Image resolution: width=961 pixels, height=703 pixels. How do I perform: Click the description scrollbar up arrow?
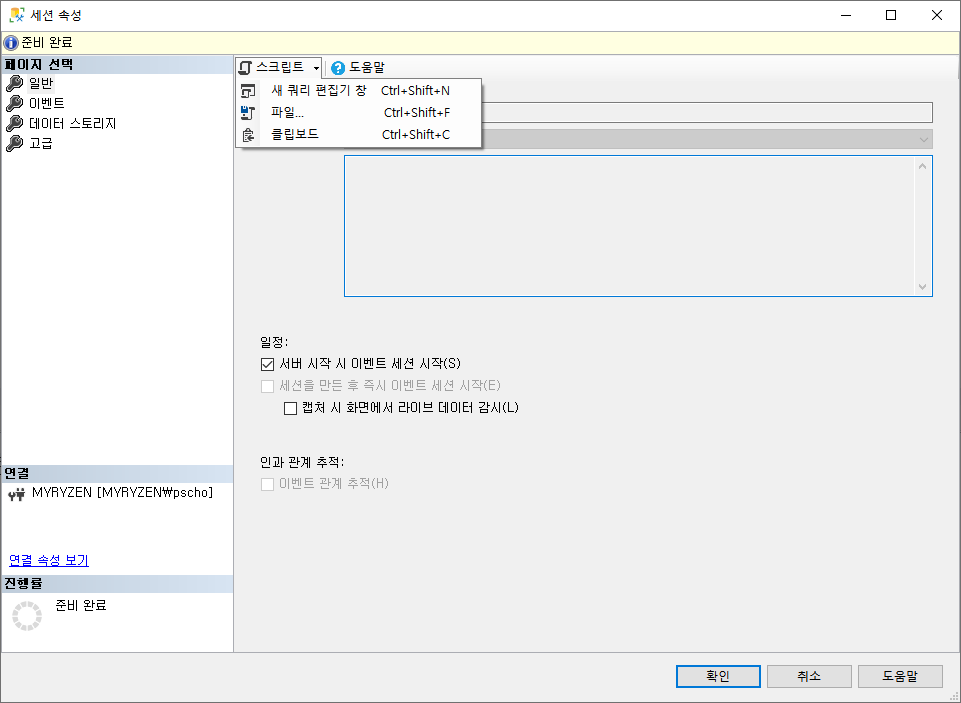(922, 166)
